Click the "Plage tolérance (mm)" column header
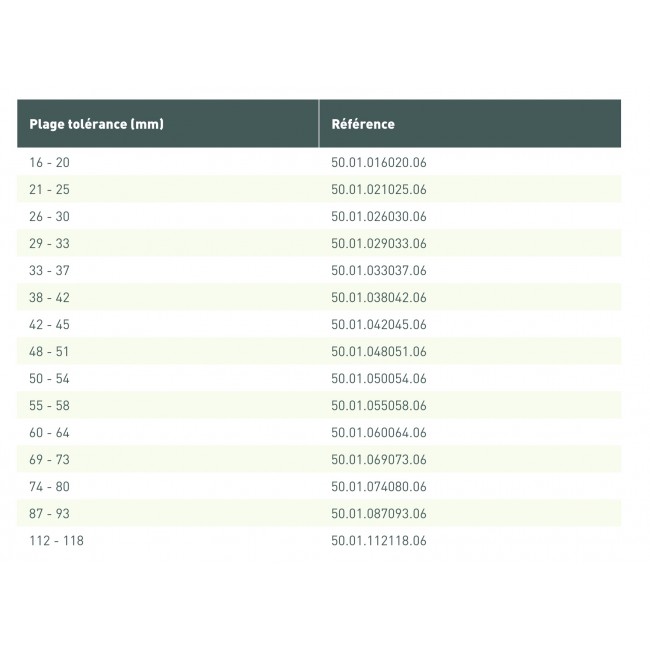The width and height of the screenshot is (650, 650). pyautogui.click(x=97, y=124)
